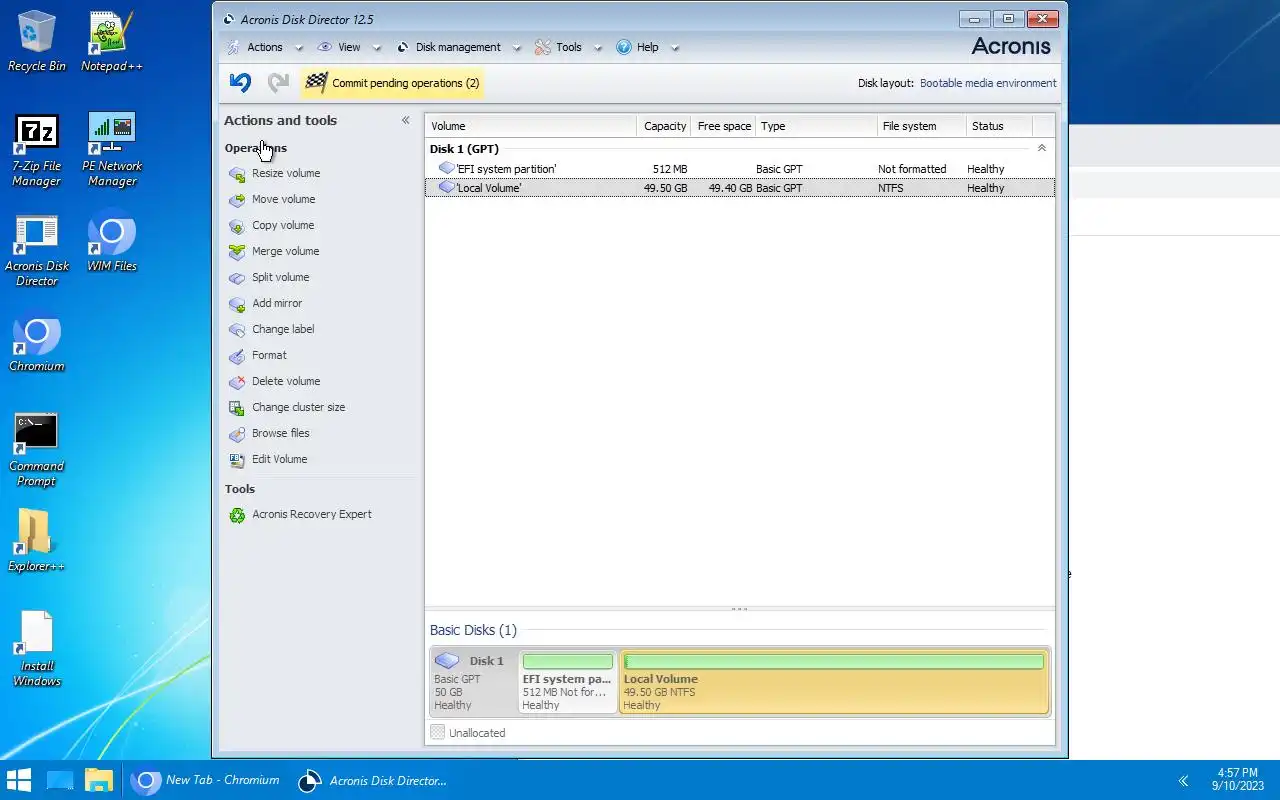
Task: Show hidden system tray icons
Action: [1184, 781]
